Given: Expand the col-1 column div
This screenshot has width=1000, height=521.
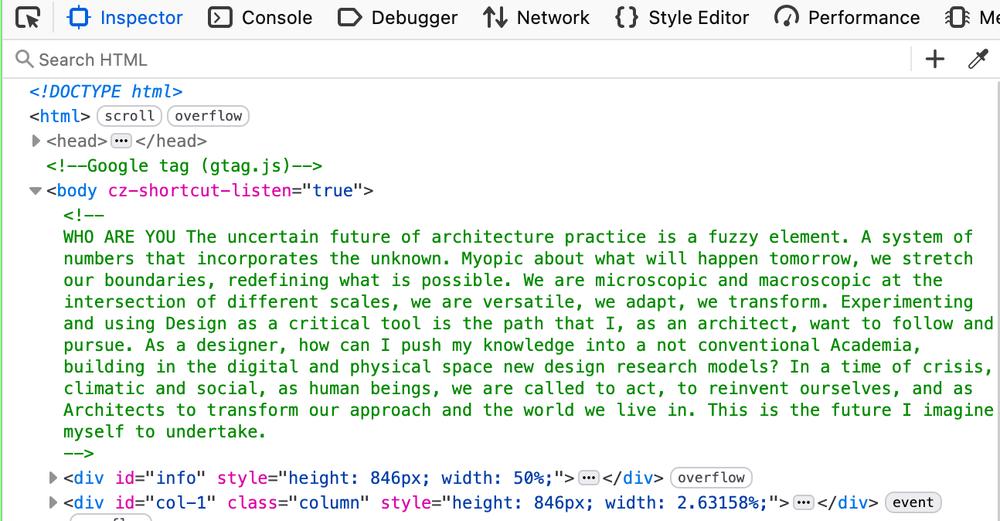Looking at the screenshot, I should [54, 503].
